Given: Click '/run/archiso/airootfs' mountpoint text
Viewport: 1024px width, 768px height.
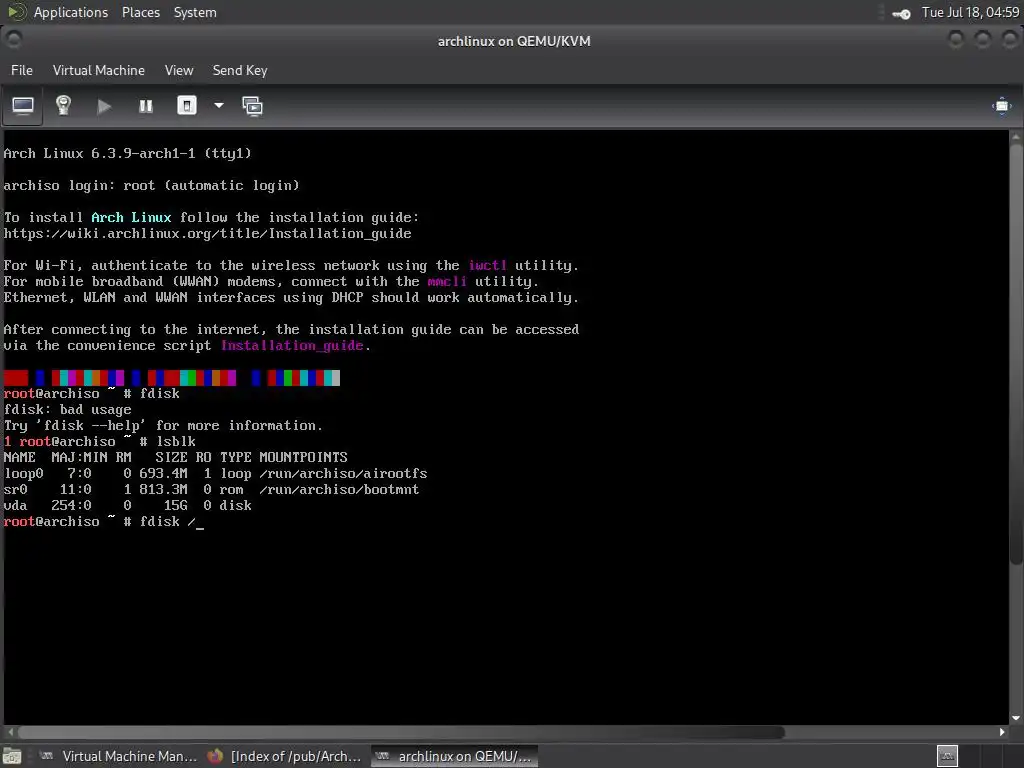Looking at the screenshot, I should tap(343, 473).
